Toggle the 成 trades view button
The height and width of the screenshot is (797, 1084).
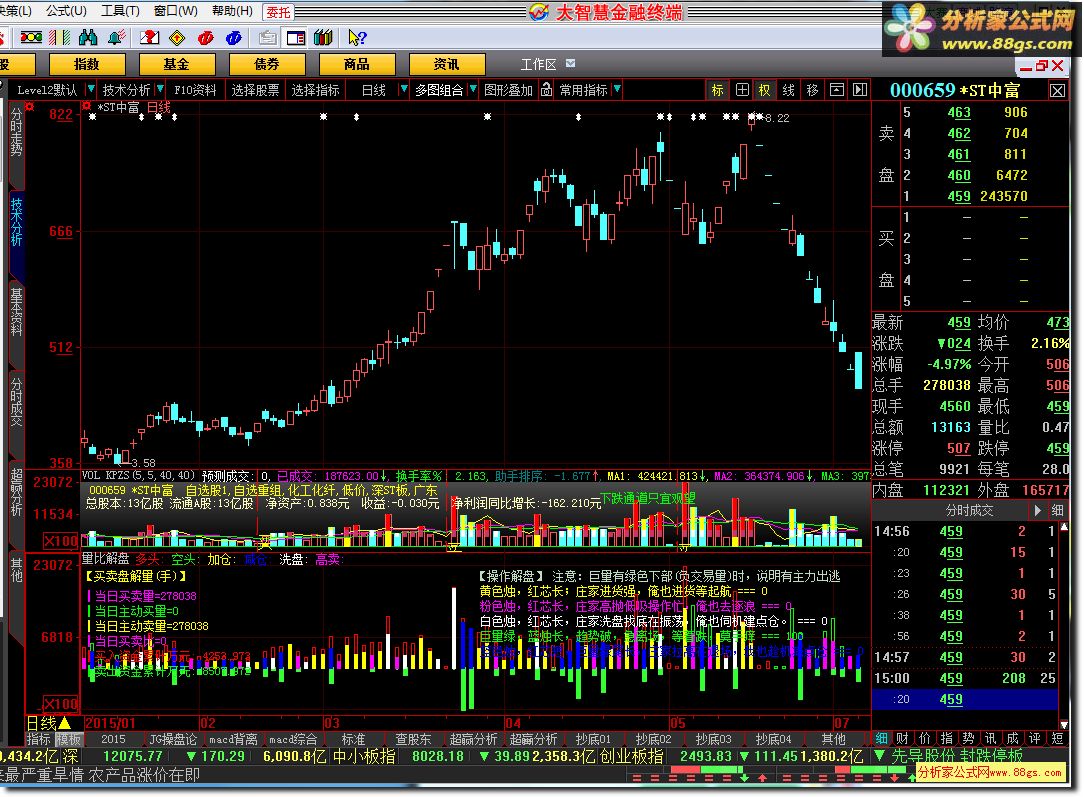pos(1013,738)
